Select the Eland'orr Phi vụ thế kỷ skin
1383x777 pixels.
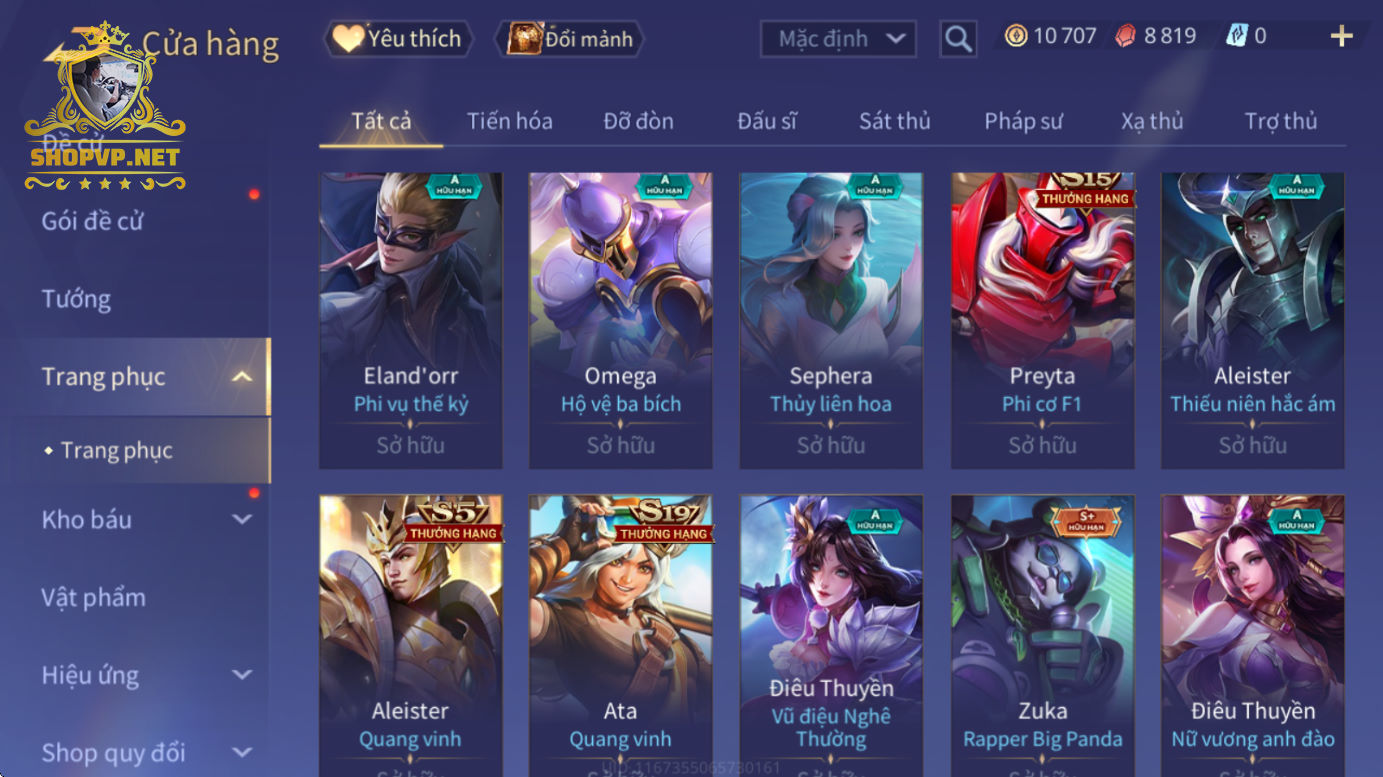pyautogui.click(x=411, y=320)
